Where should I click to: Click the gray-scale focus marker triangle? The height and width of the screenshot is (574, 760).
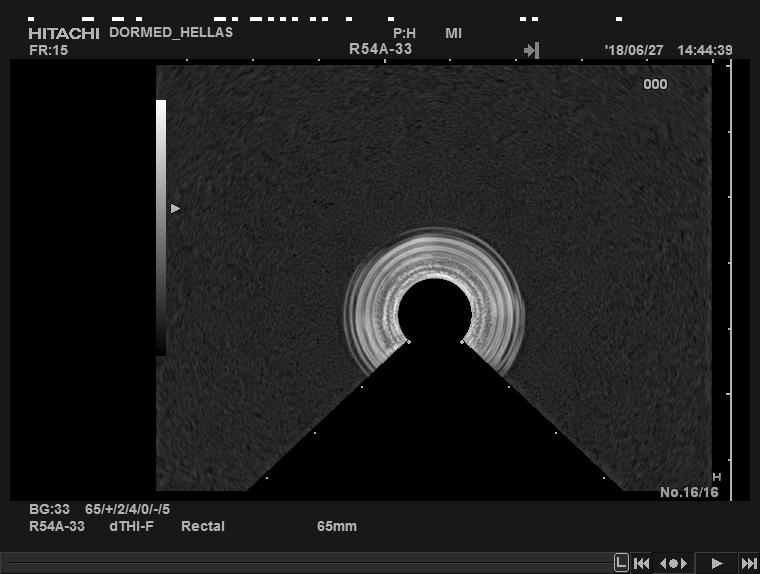tap(175, 209)
